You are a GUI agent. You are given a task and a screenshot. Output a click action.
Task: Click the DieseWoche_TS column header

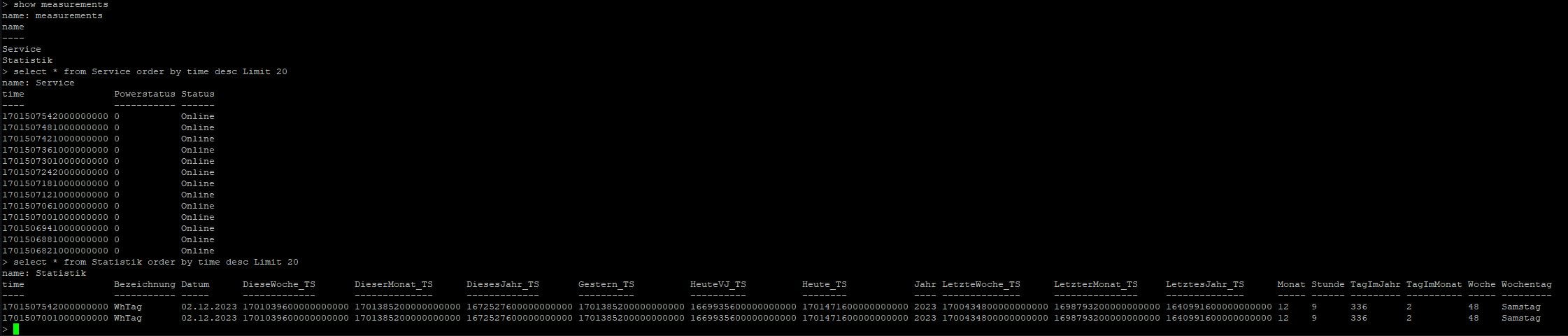[279, 284]
